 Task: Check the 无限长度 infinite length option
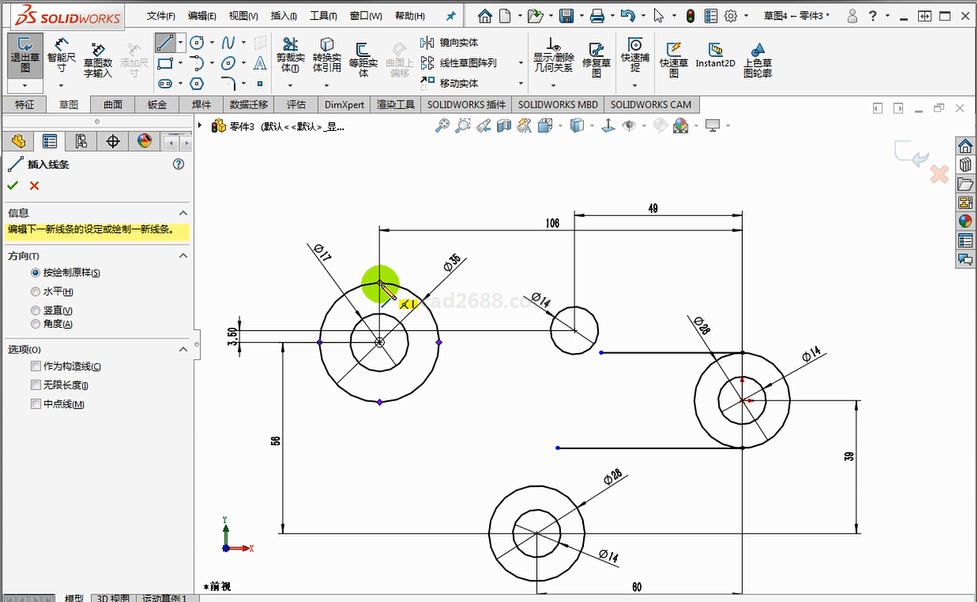coord(36,385)
